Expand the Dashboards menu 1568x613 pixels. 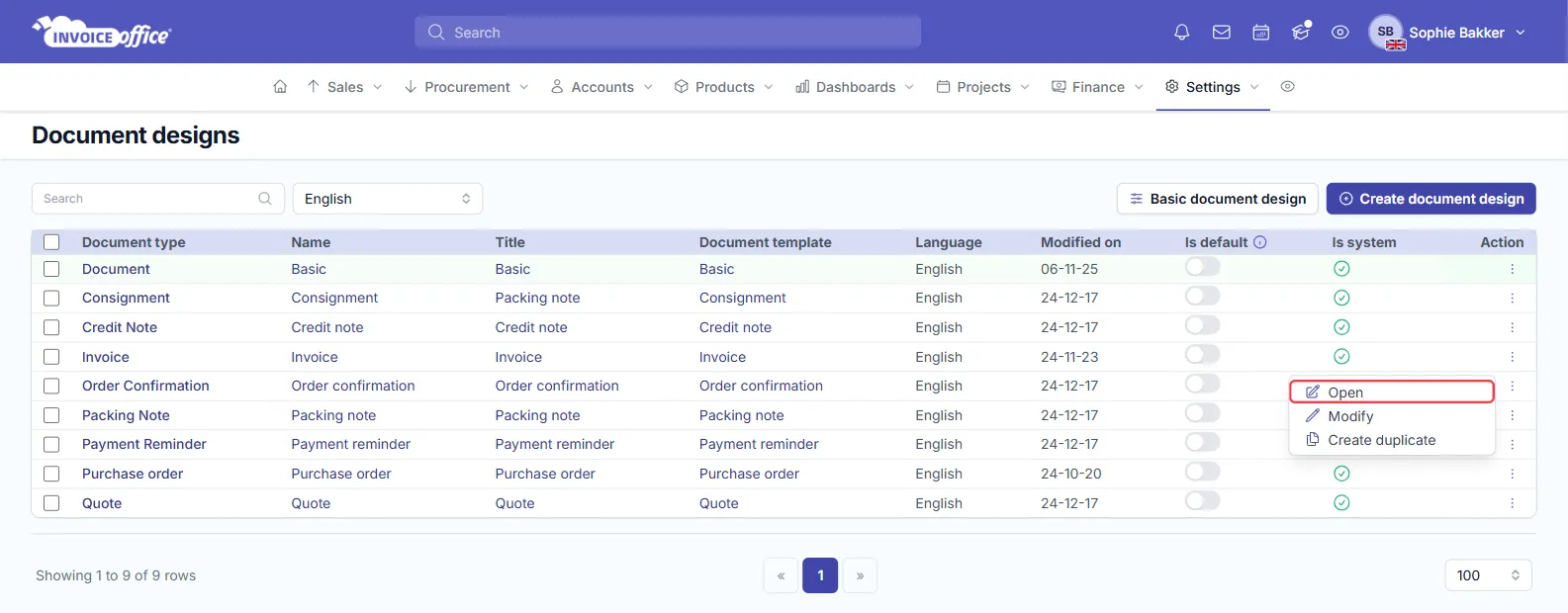[x=855, y=87]
